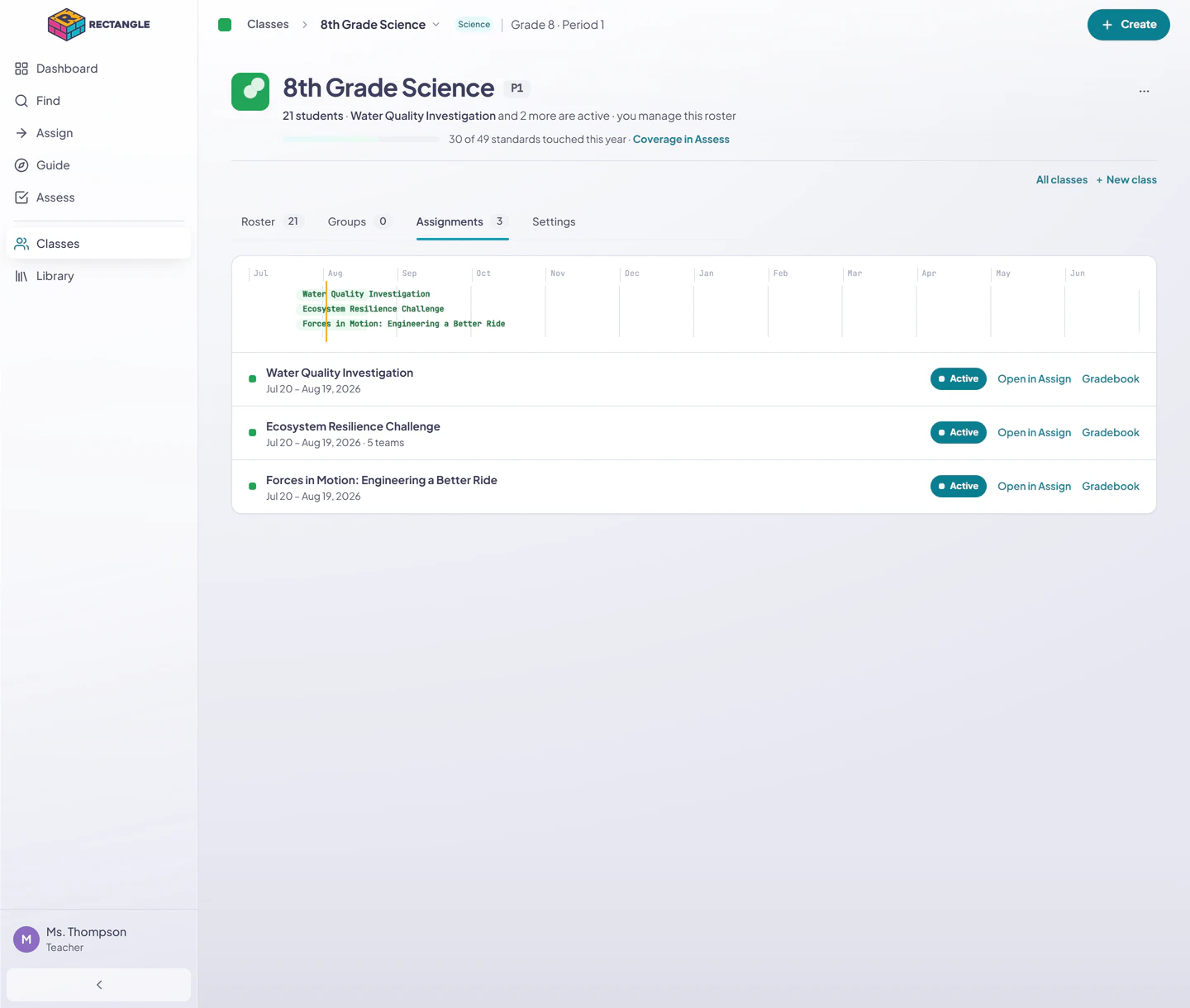1190x1008 pixels.
Task: Click the Ms. Thompson avatar
Action: point(26,939)
